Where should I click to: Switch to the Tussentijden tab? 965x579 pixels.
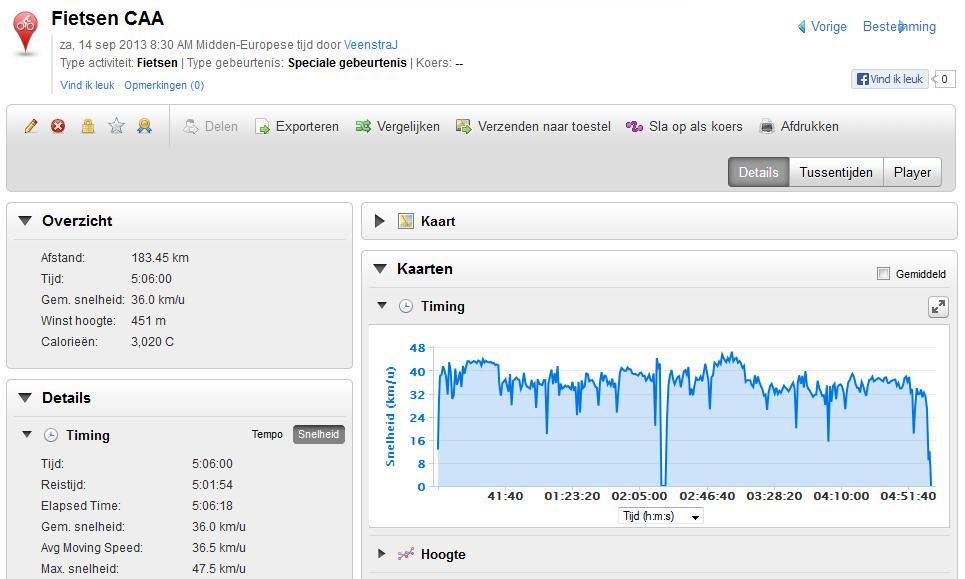coord(836,172)
